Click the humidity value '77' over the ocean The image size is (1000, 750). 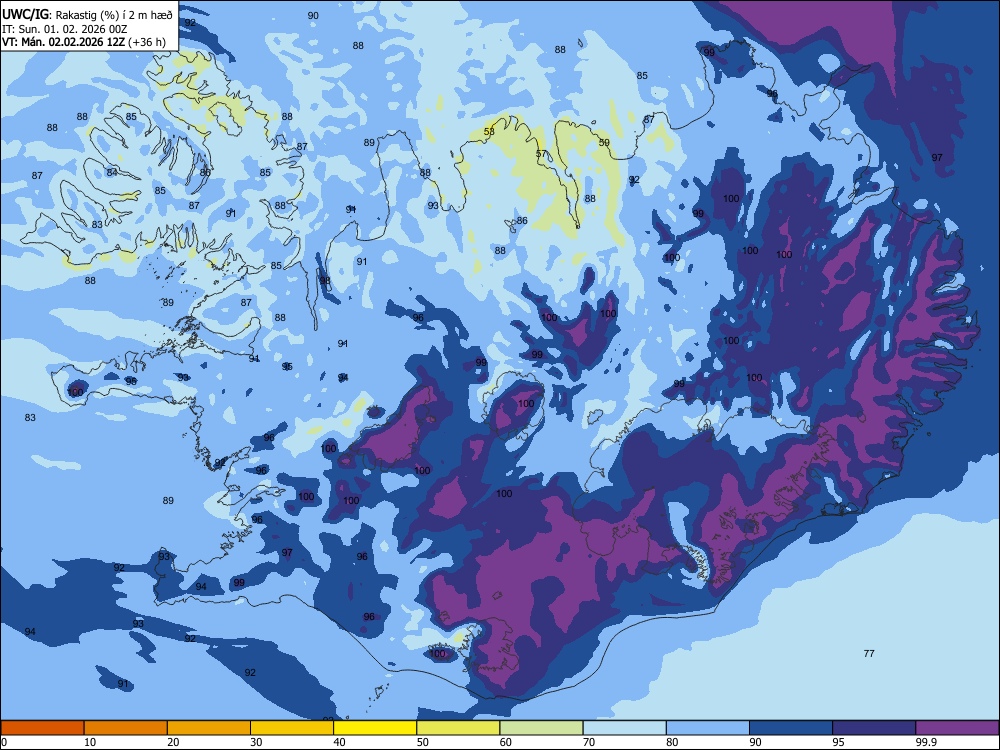tap(869, 654)
